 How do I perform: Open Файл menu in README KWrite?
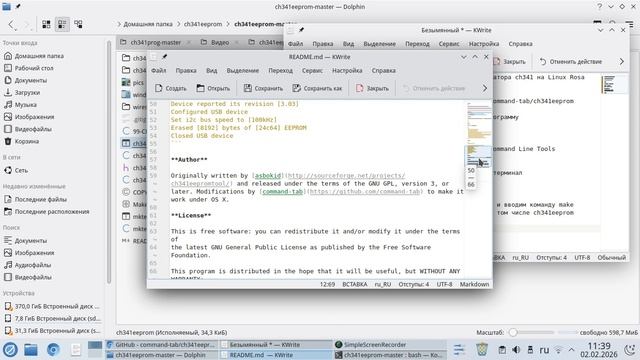click(158, 71)
